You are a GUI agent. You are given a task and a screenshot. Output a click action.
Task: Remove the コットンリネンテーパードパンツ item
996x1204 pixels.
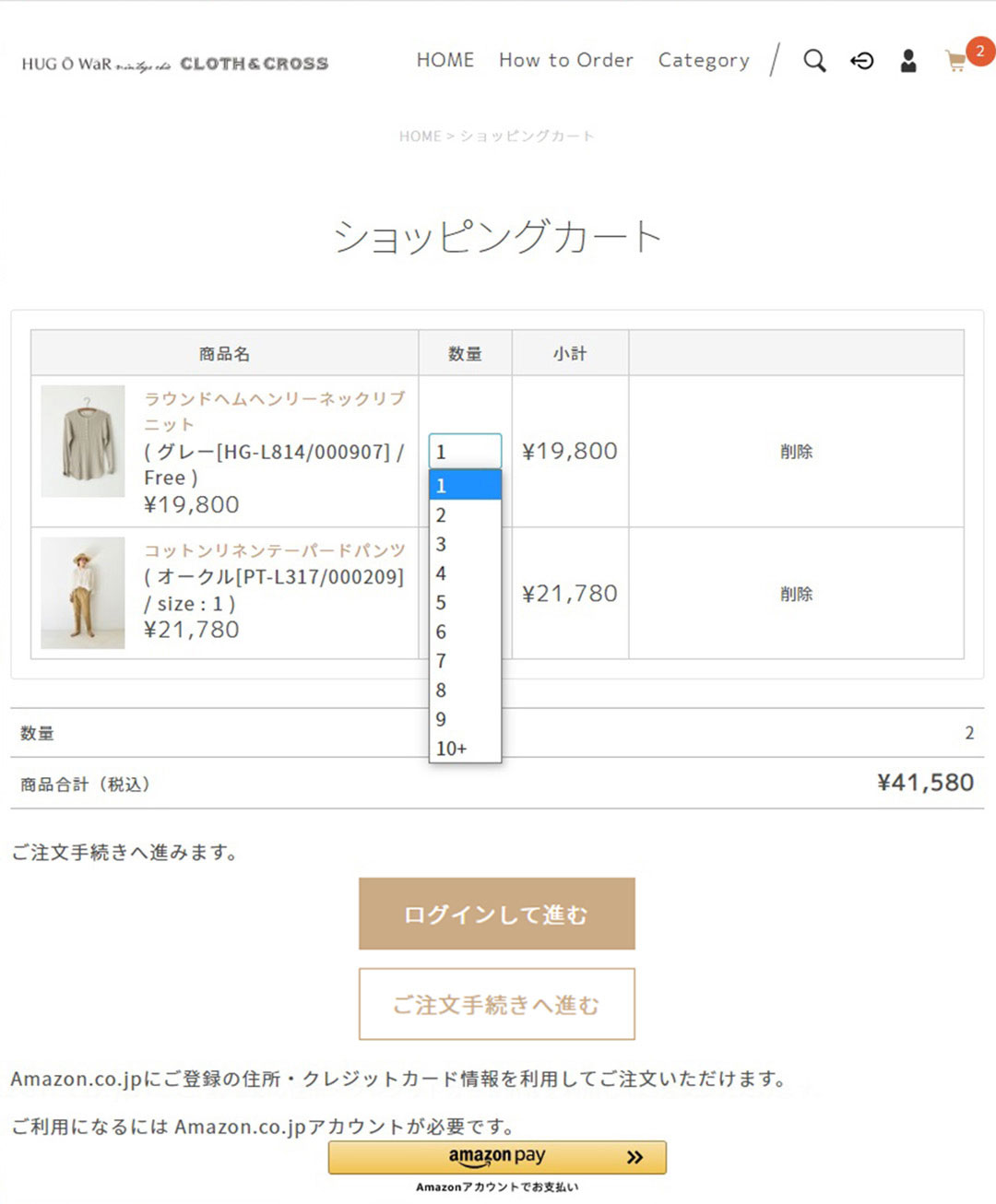[796, 594]
